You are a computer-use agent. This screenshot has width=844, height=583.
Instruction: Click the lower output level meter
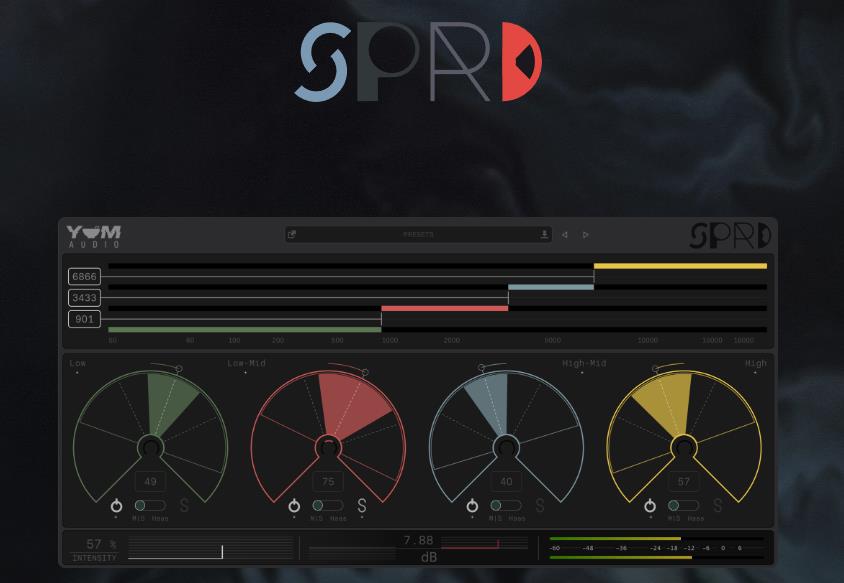[x=657, y=558]
